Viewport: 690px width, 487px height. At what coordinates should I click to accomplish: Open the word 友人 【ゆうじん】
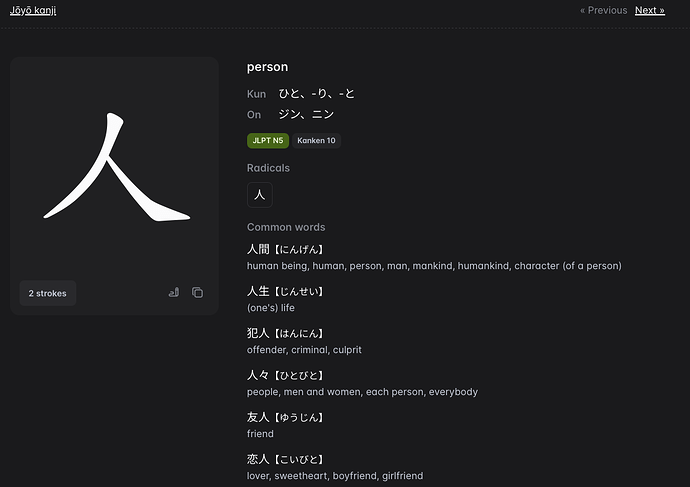coord(286,417)
